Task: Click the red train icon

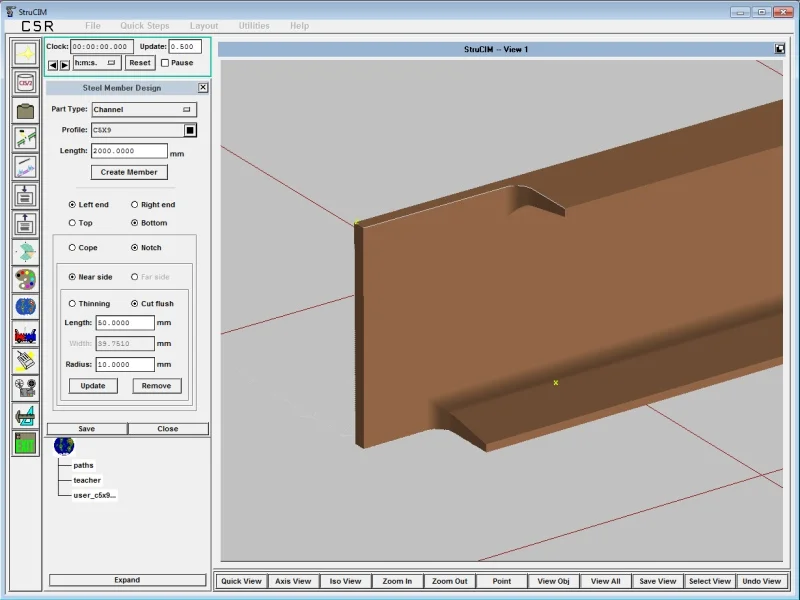Action: coord(25,335)
